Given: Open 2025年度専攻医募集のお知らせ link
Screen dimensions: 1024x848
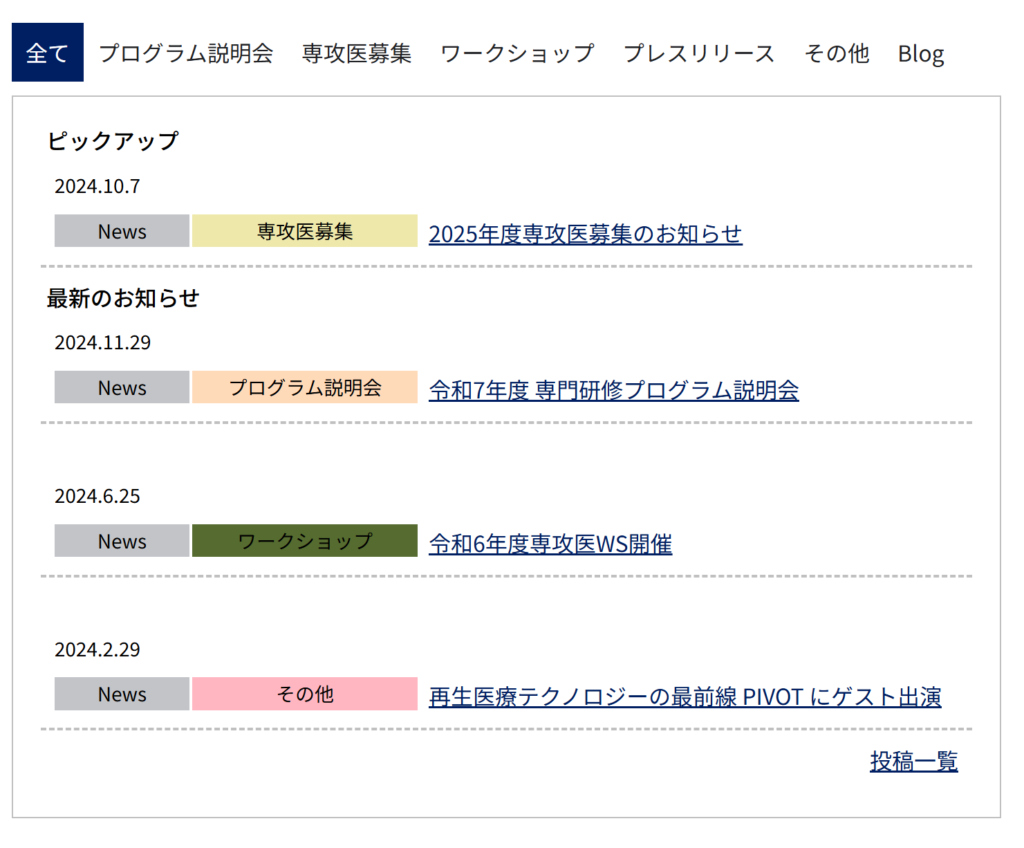Looking at the screenshot, I should pos(585,234).
